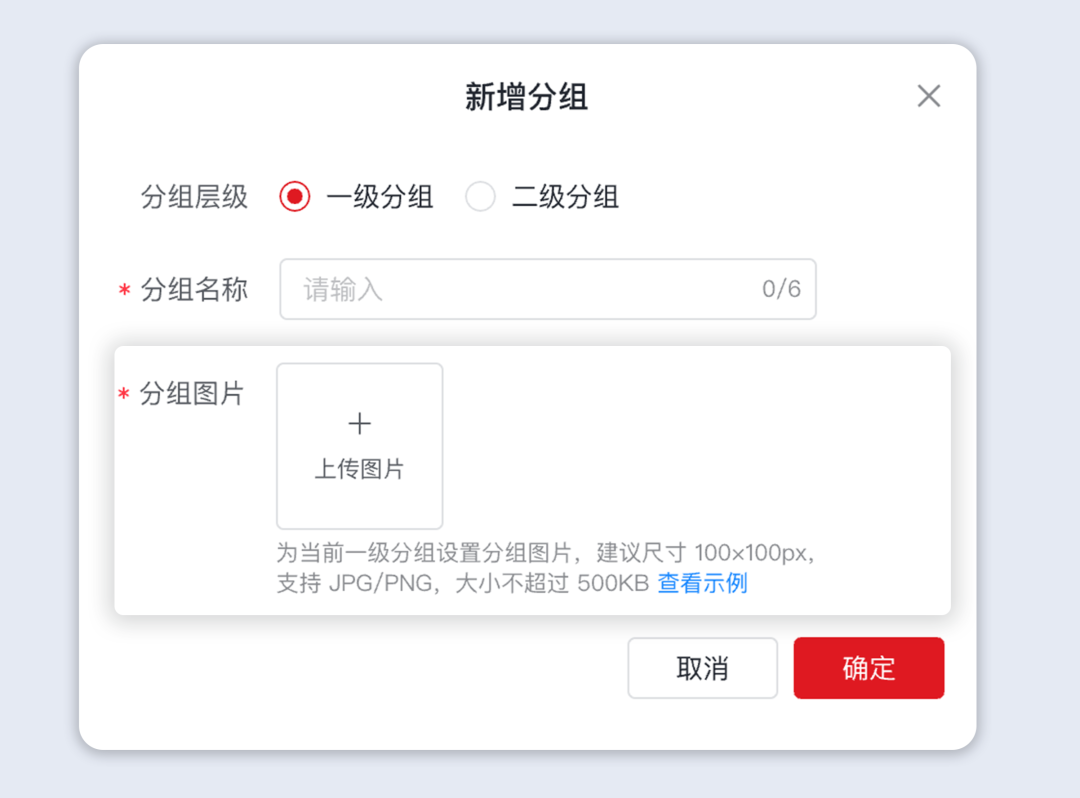Click the upload image plus icon

point(359,424)
